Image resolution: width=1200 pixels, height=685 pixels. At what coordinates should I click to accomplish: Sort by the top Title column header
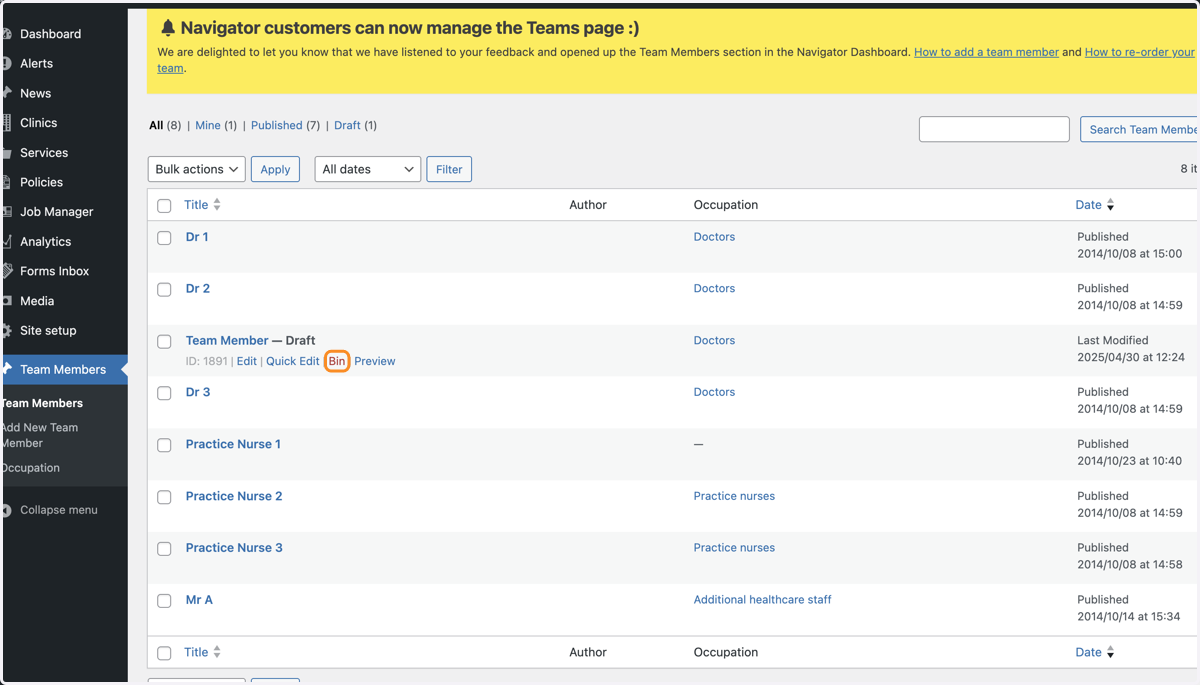(x=196, y=205)
